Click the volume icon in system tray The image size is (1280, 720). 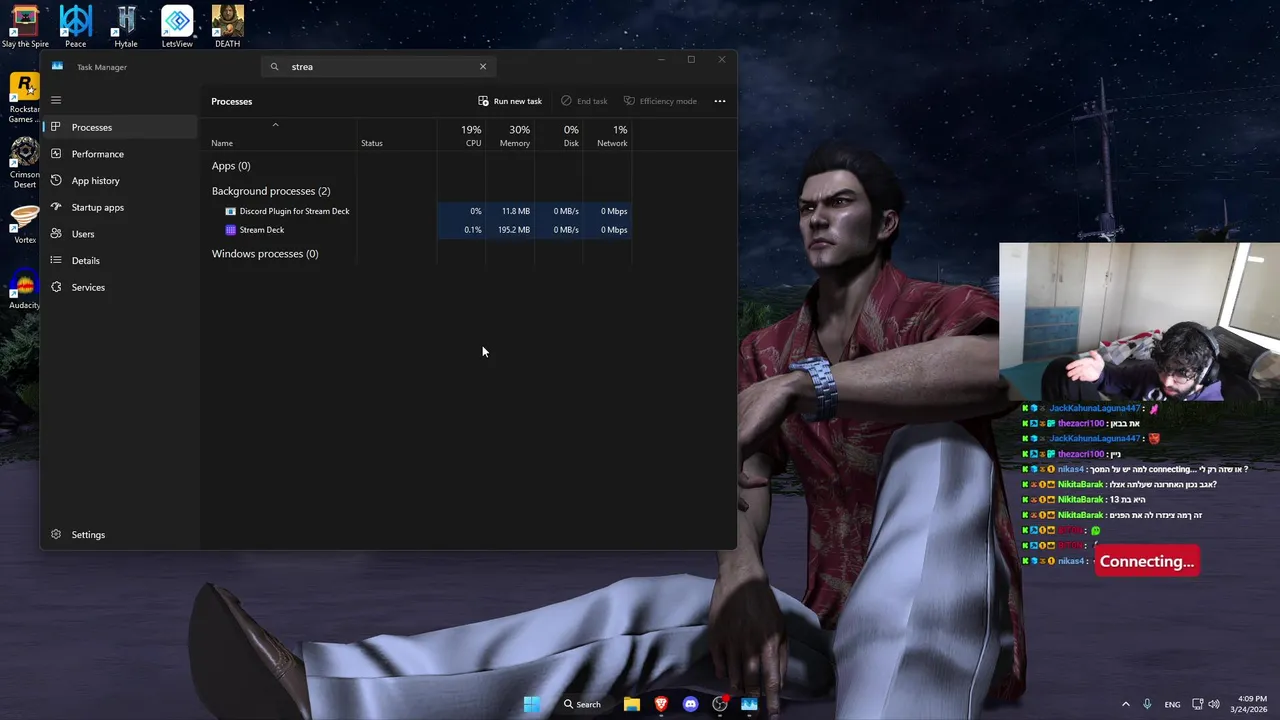click(x=1214, y=704)
